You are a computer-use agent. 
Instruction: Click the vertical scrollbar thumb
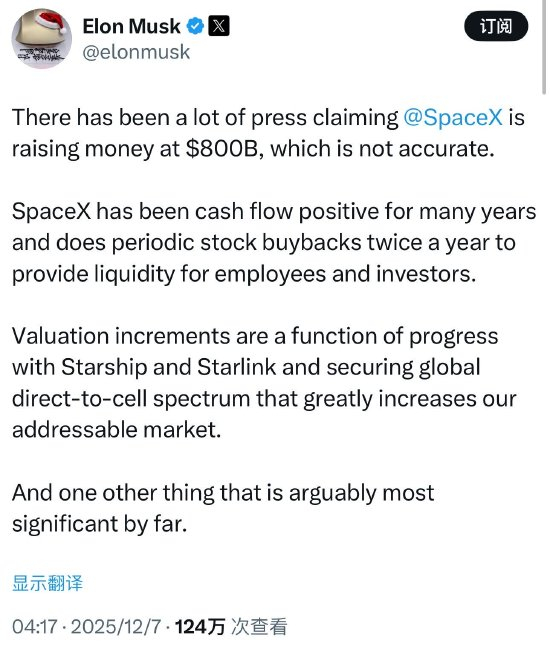point(544,47)
